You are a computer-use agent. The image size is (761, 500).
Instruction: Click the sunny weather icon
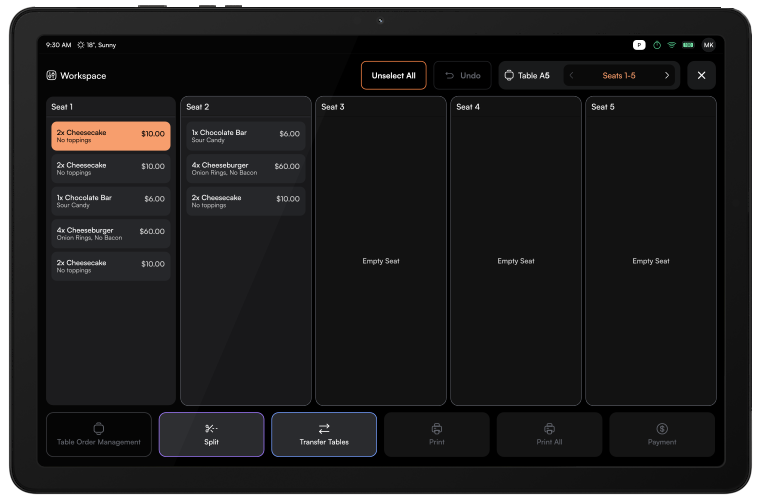pyautogui.click(x=81, y=45)
